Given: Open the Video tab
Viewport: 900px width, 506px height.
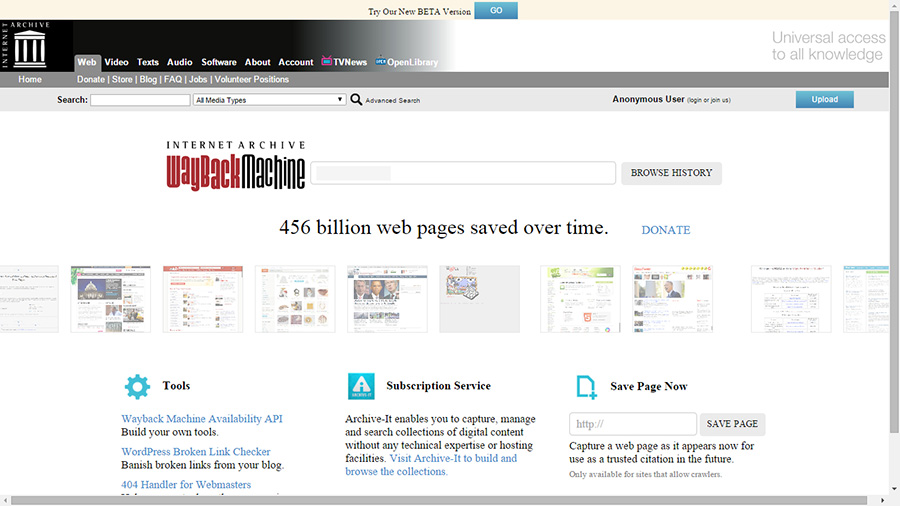Looking at the screenshot, I should point(117,62).
